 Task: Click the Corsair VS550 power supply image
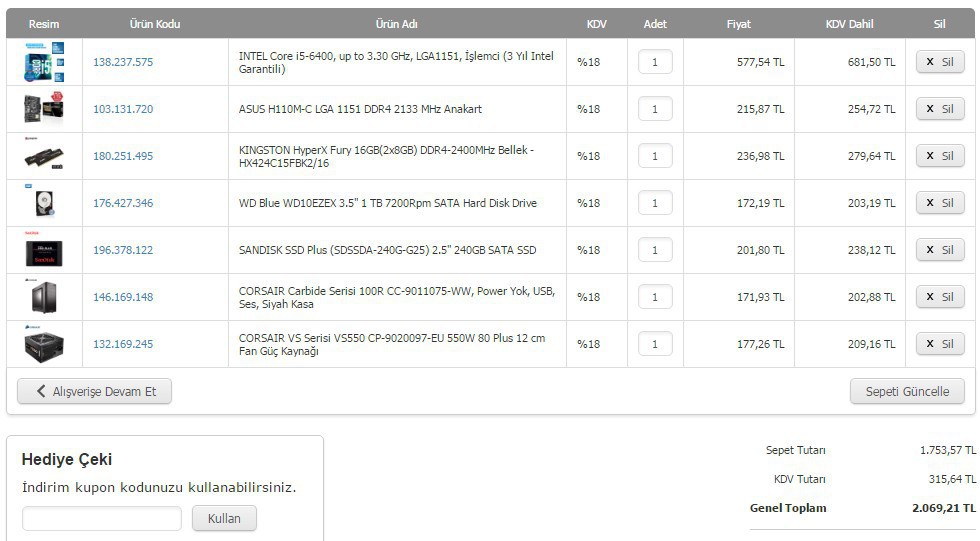click(44, 344)
